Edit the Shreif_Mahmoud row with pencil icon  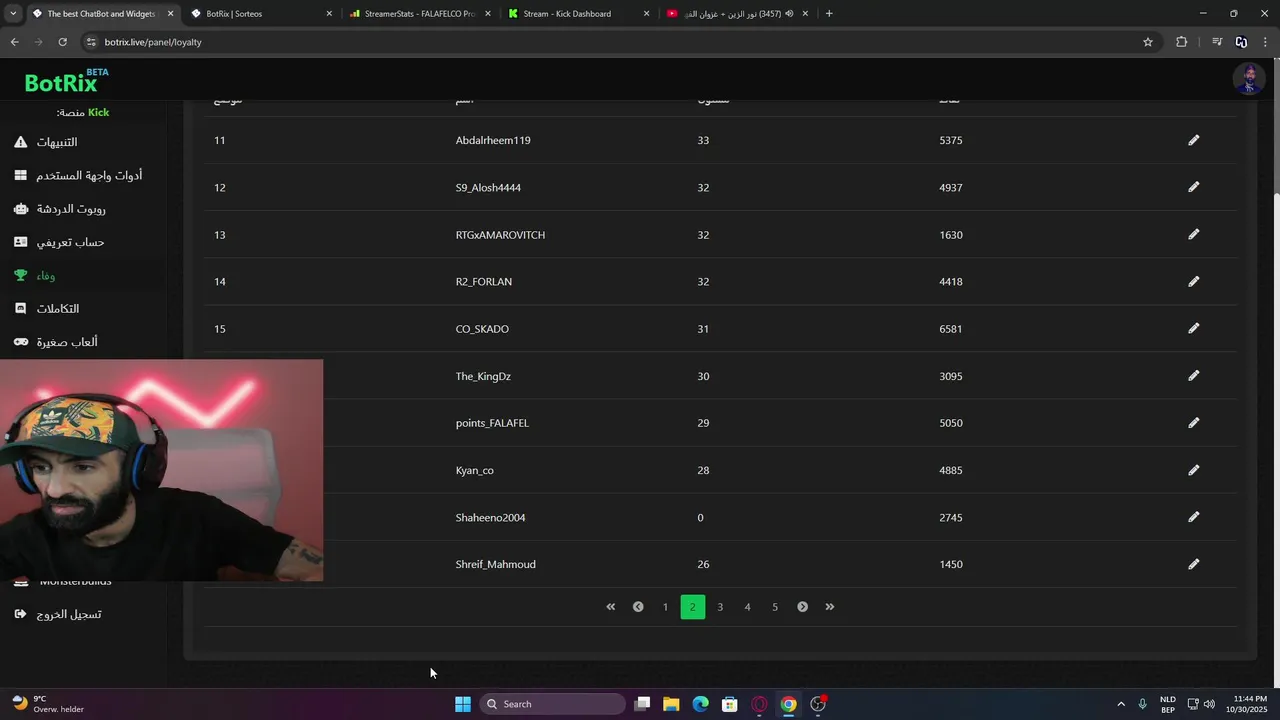tap(1193, 564)
